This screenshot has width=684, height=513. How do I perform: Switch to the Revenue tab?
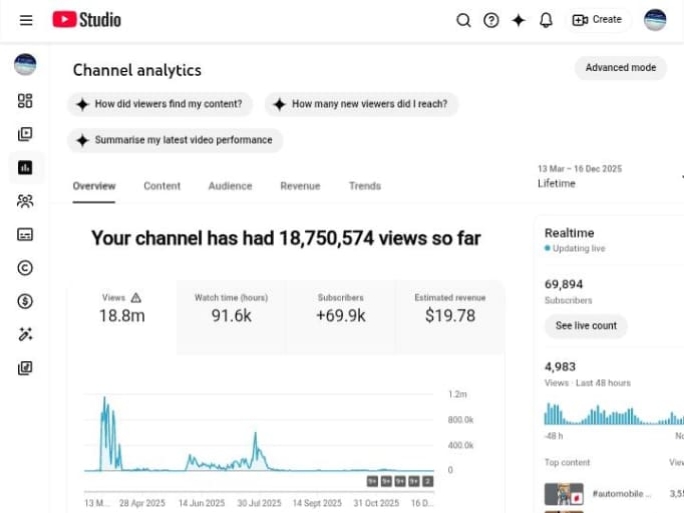[x=300, y=186]
